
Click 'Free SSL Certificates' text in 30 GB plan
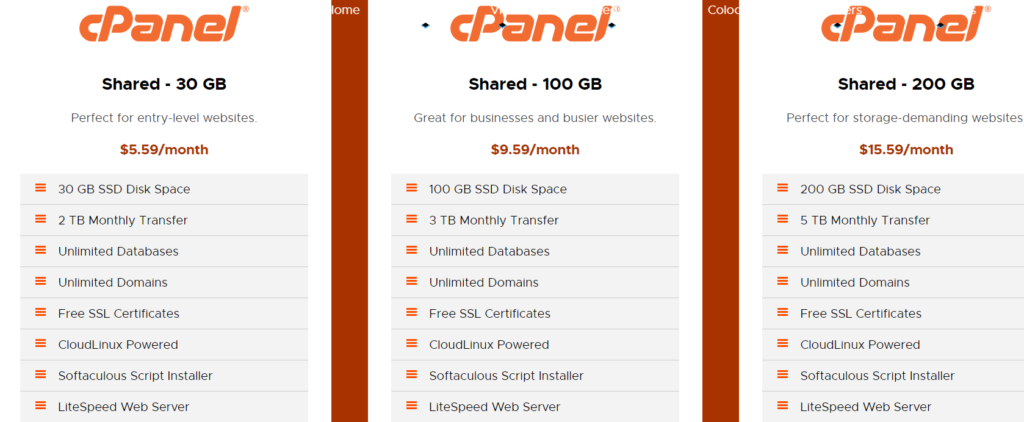click(119, 314)
